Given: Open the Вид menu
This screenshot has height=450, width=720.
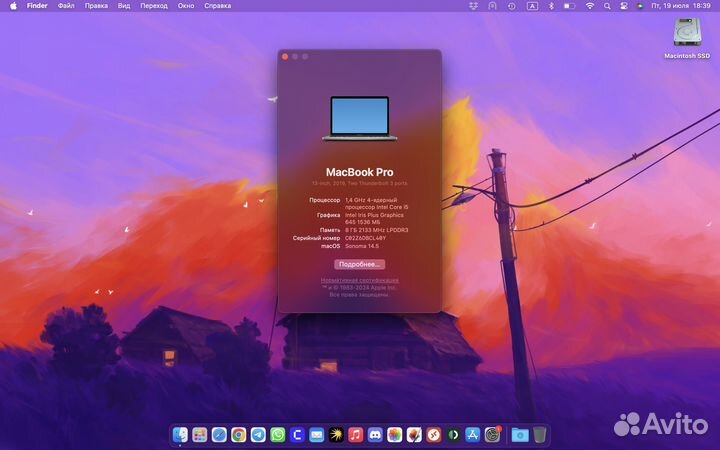Looking at the screenshot, I should (124, 6).
